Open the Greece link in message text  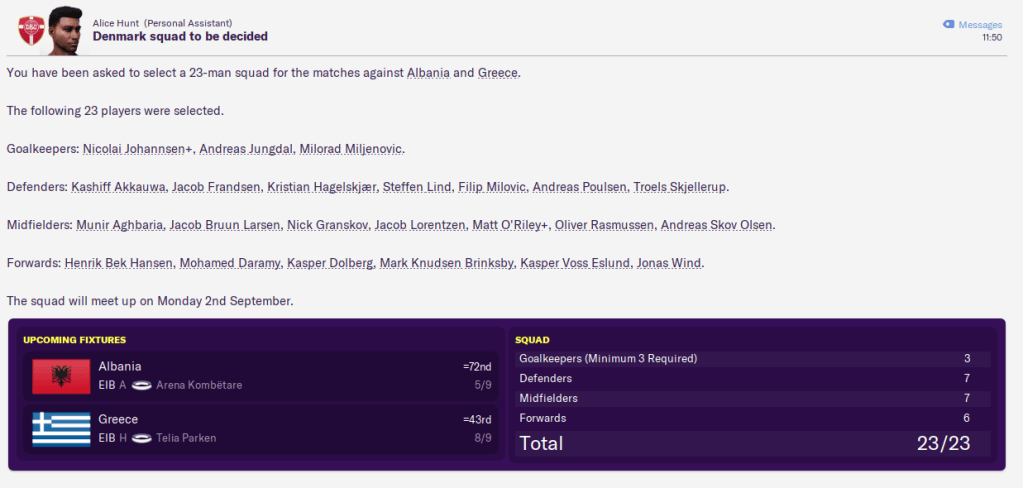coord(497,73)
